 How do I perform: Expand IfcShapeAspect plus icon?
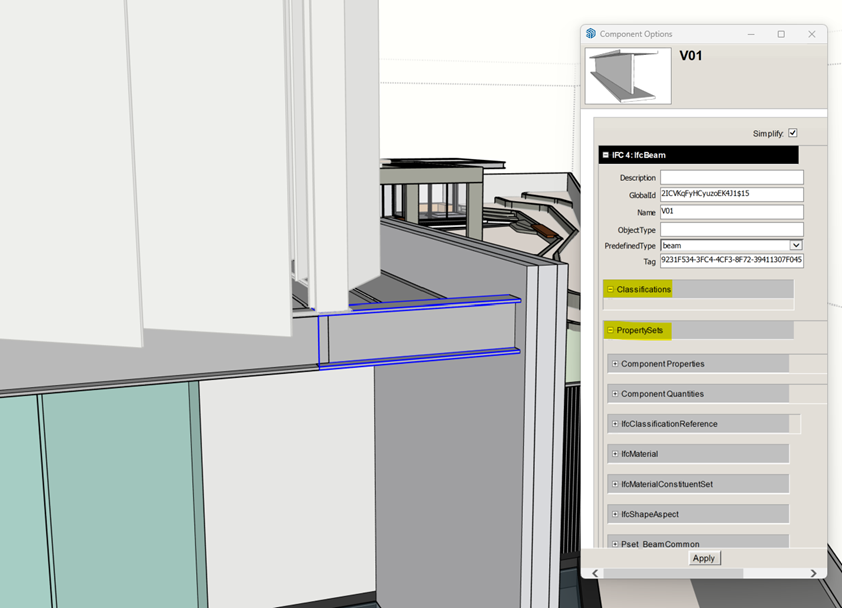(x=615, y=514)
